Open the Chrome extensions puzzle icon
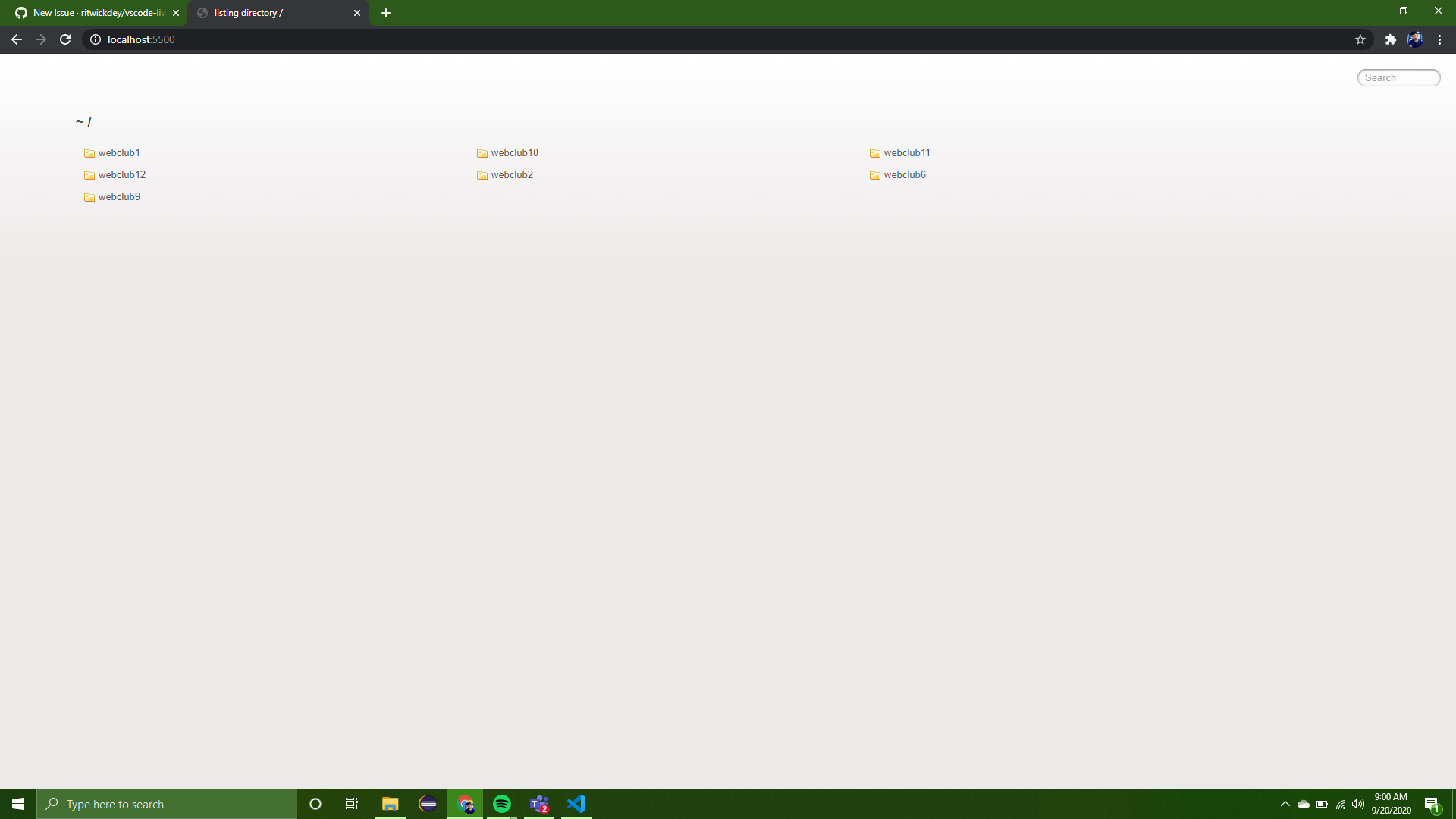Viewport: 1456px width, 819px height. [1391, 39]
